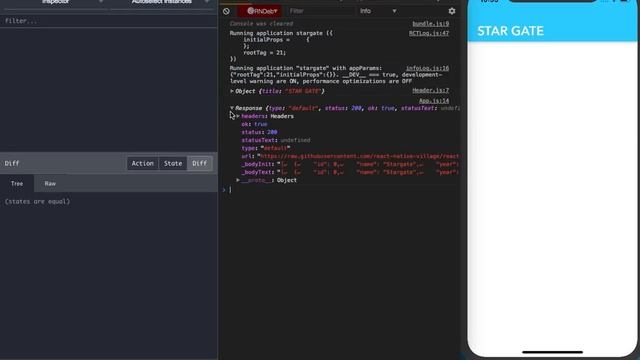
Task: Switch to the Action view
Action: [142, 163]
